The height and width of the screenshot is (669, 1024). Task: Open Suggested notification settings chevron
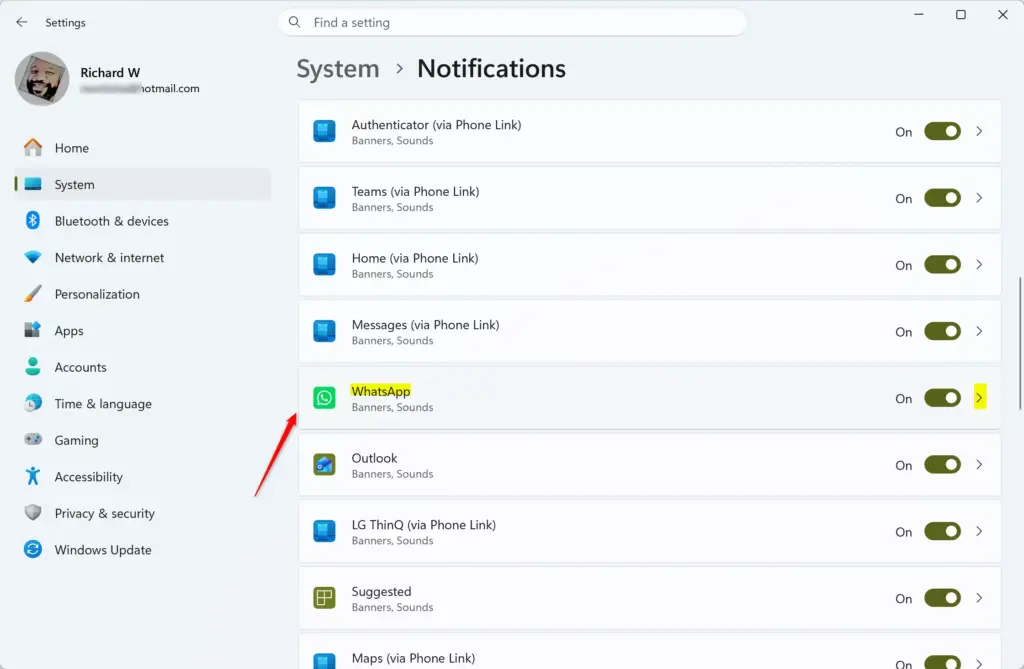(x=979, y=598)
